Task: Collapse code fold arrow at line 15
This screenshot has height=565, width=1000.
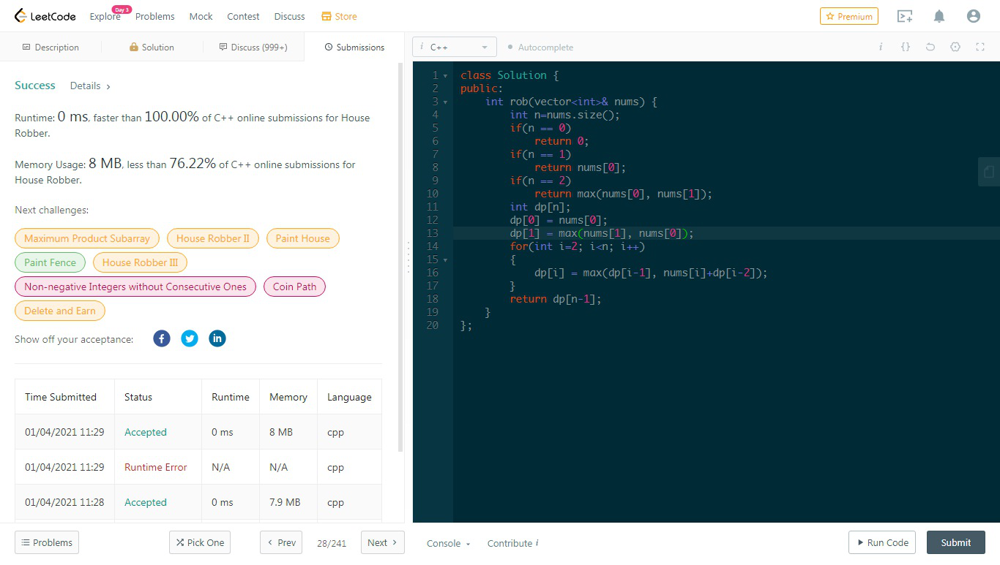Action: [446, 260]
